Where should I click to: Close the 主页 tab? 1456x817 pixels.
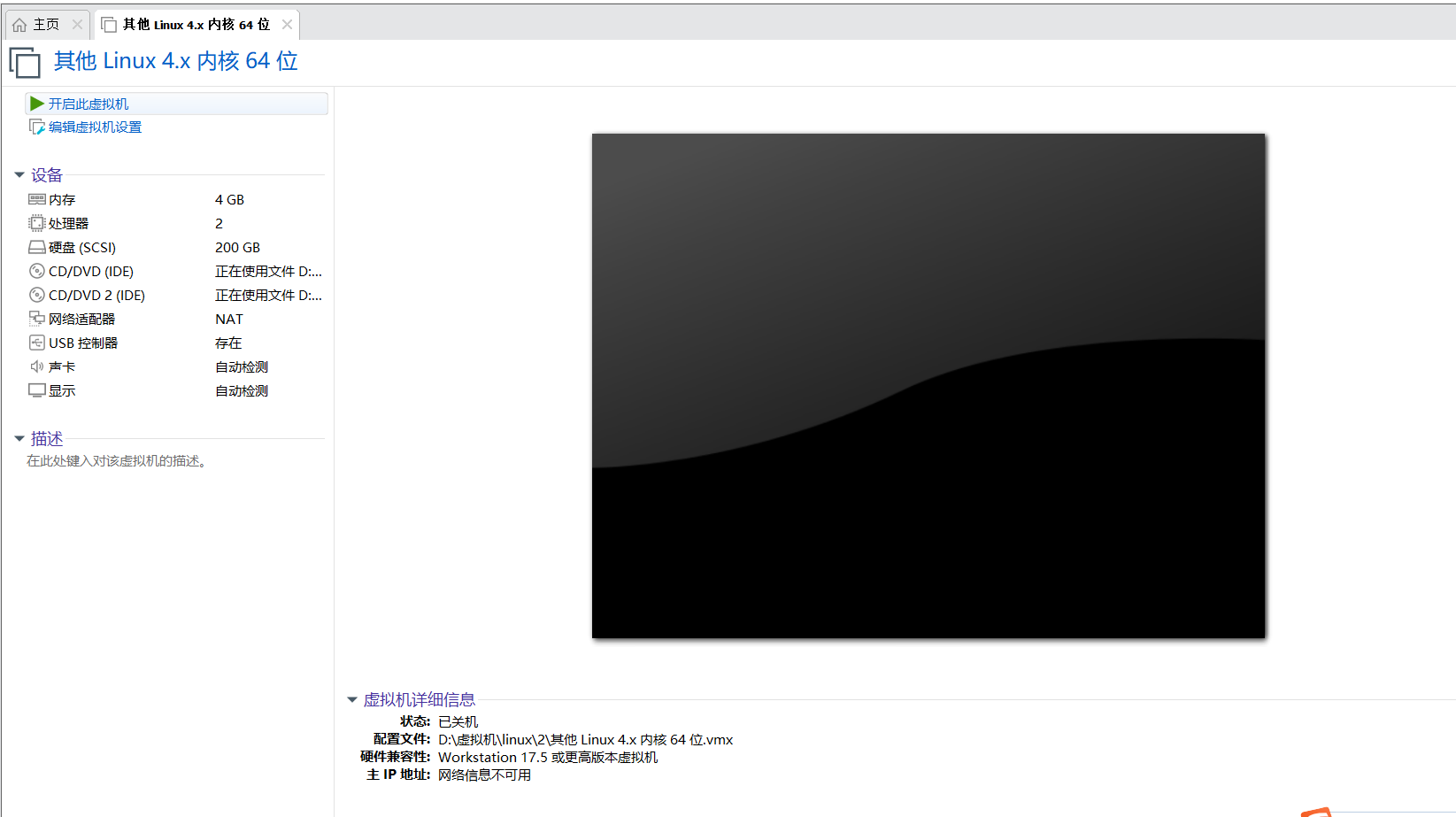77,25
